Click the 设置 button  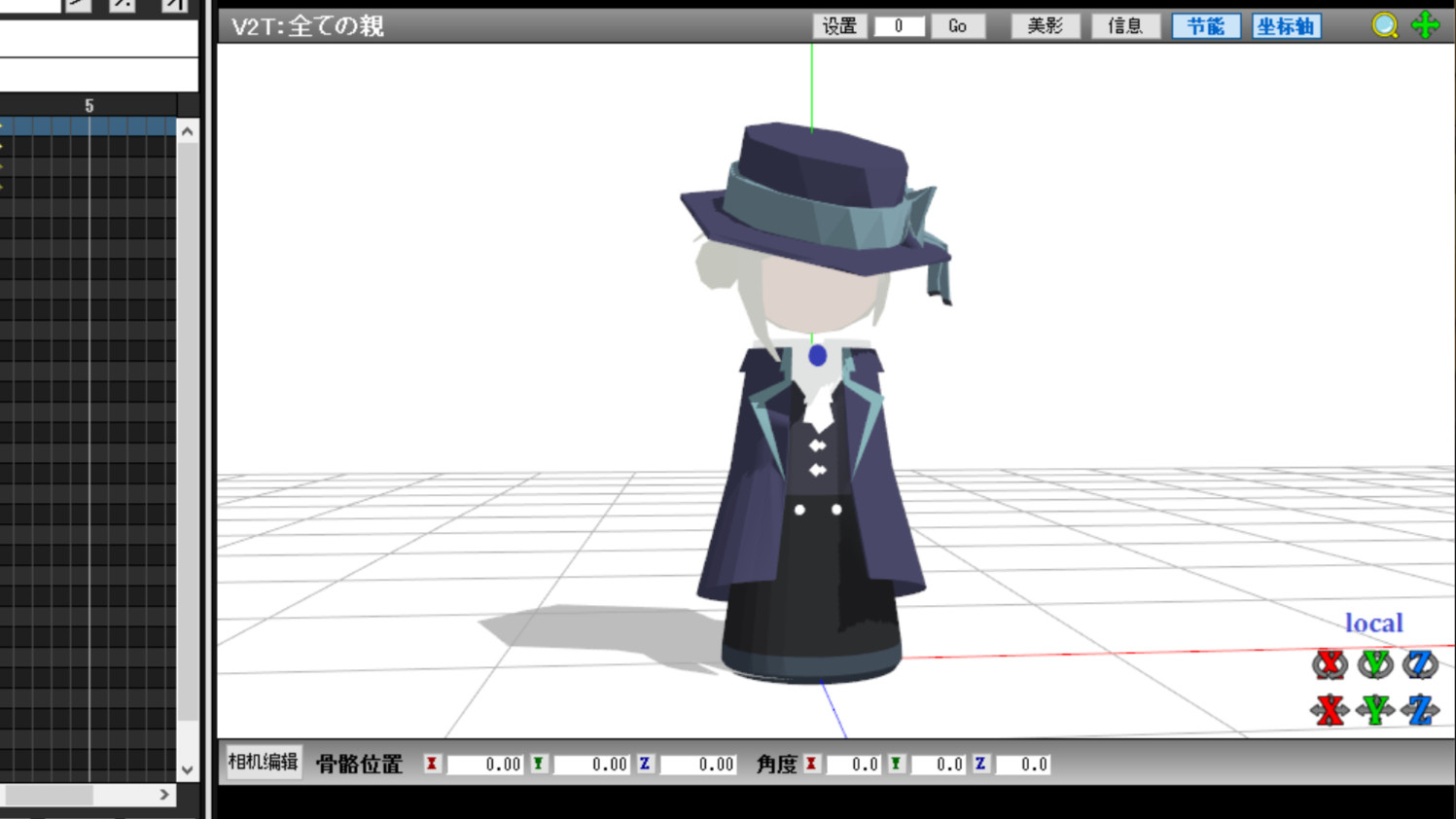[839, 26]
